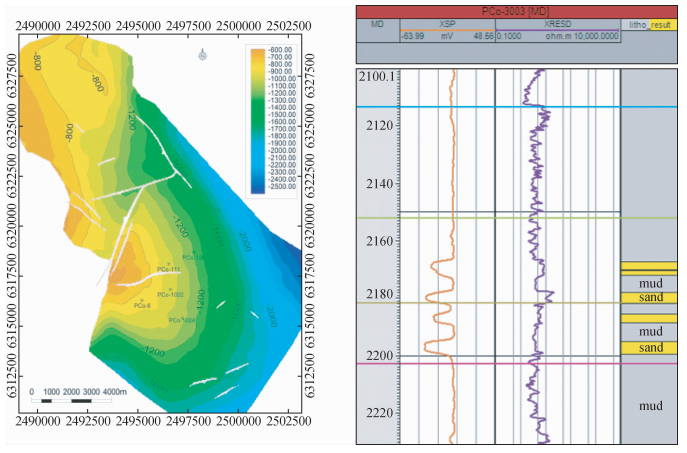Open the litho_result track header
The width and height of the screenshot is (687, 453).
tap(650, 23)
